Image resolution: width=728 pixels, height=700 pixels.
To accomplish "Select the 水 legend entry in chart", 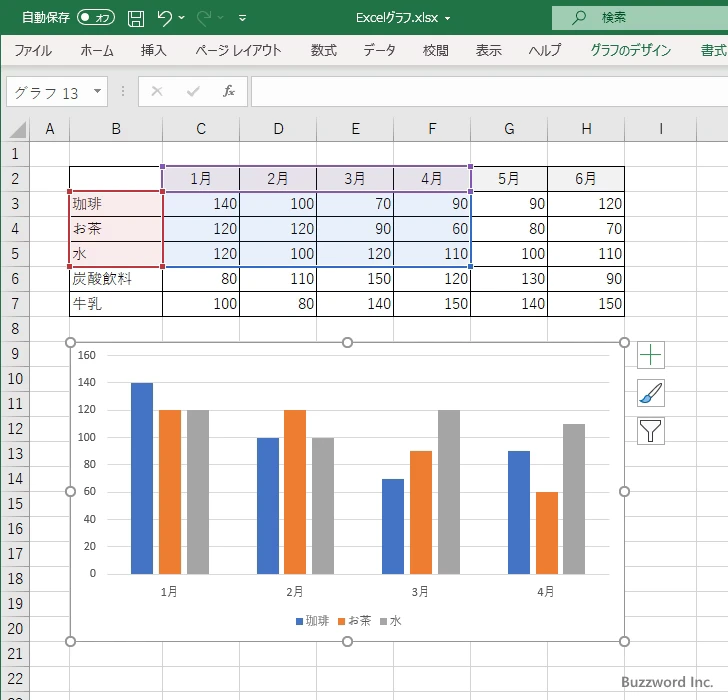I will click(x=390, y=621).
